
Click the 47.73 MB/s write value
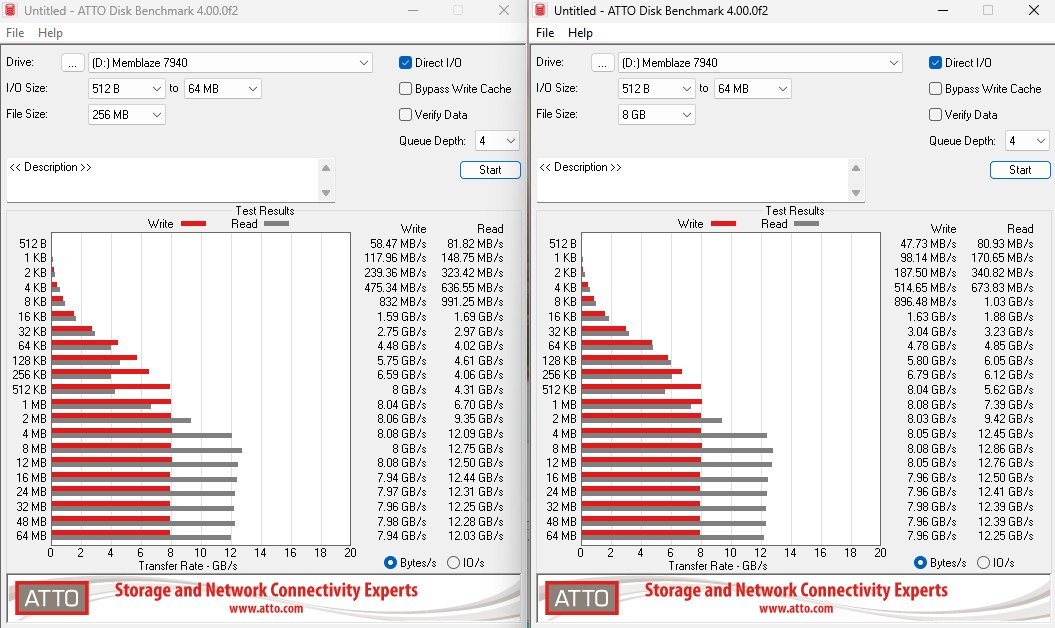point(929,244)
